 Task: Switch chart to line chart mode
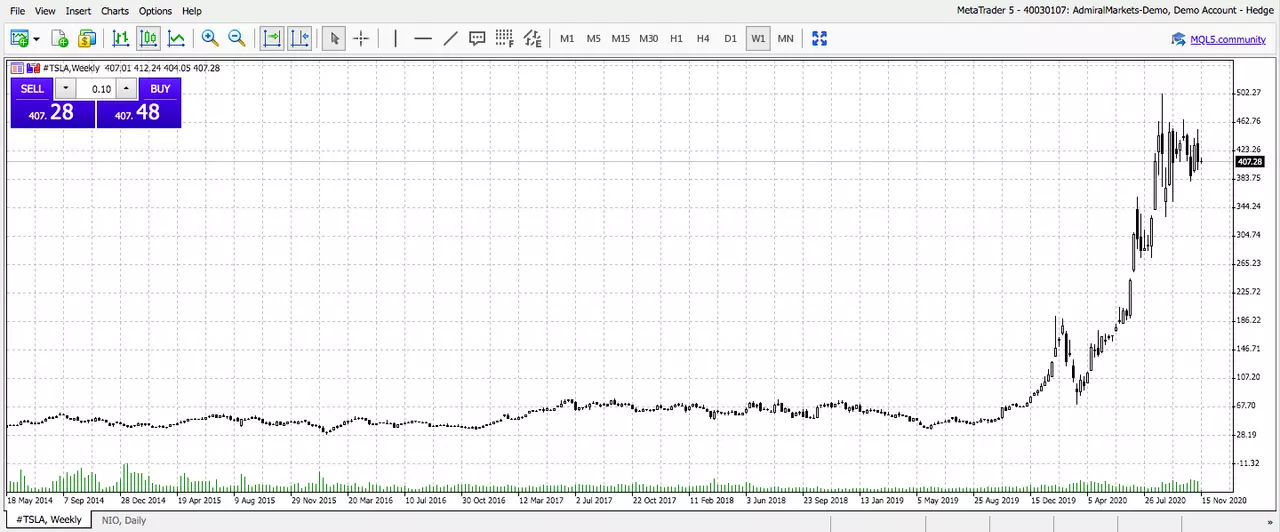tap(176, 39)
